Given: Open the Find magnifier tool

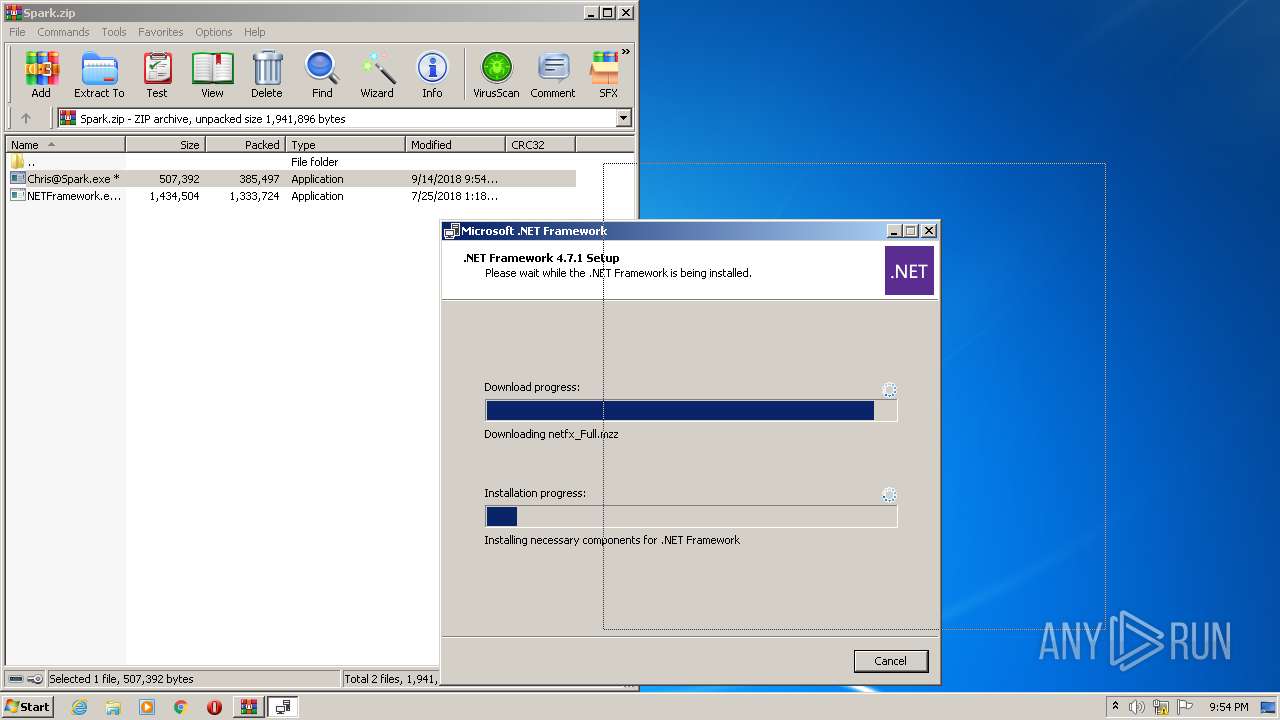Looking at the screenshot, I should point(322,75).
